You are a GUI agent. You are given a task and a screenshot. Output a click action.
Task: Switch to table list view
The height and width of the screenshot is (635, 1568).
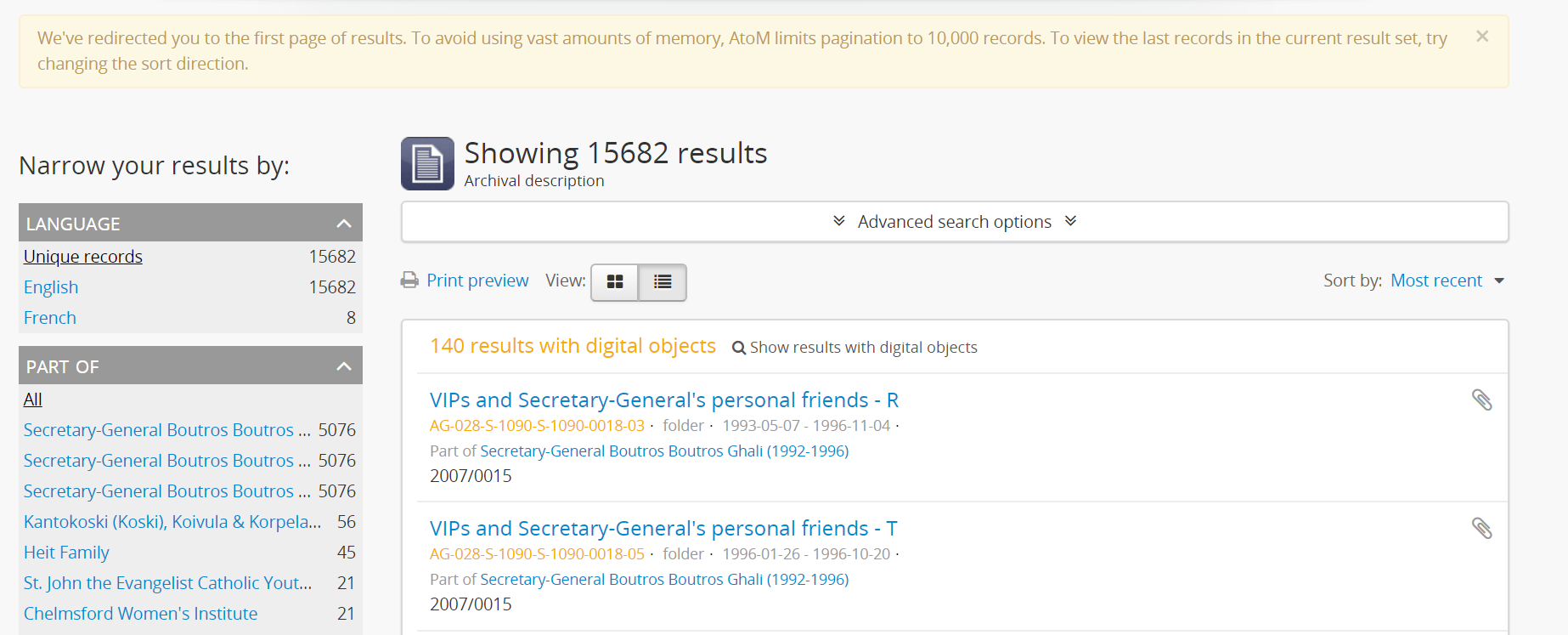(x=663, y=282)
